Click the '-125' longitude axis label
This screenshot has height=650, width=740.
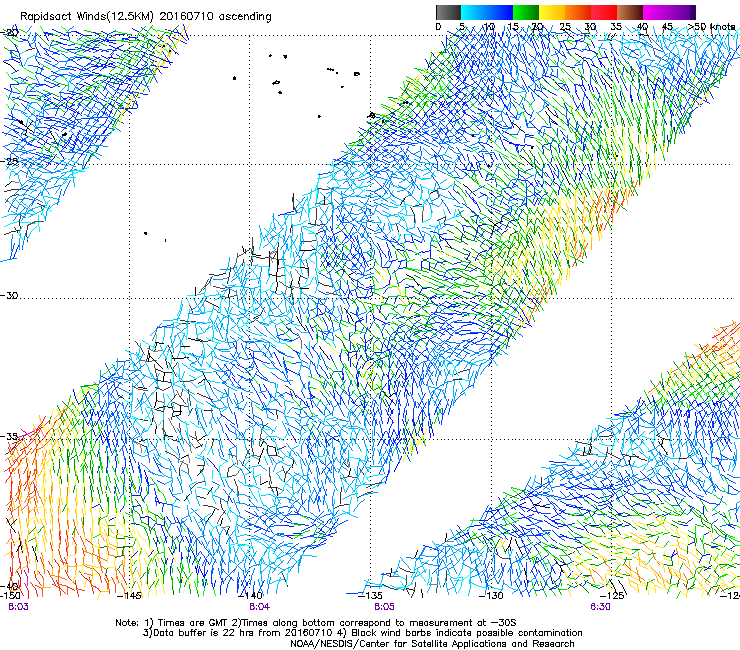[x=612, y=595]
